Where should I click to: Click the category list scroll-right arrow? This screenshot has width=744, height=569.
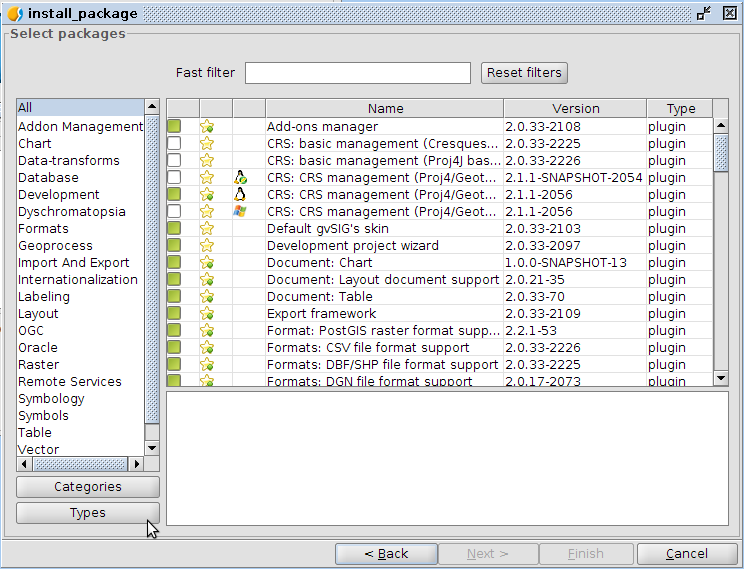pyautogui.click(x=137, y=464)
